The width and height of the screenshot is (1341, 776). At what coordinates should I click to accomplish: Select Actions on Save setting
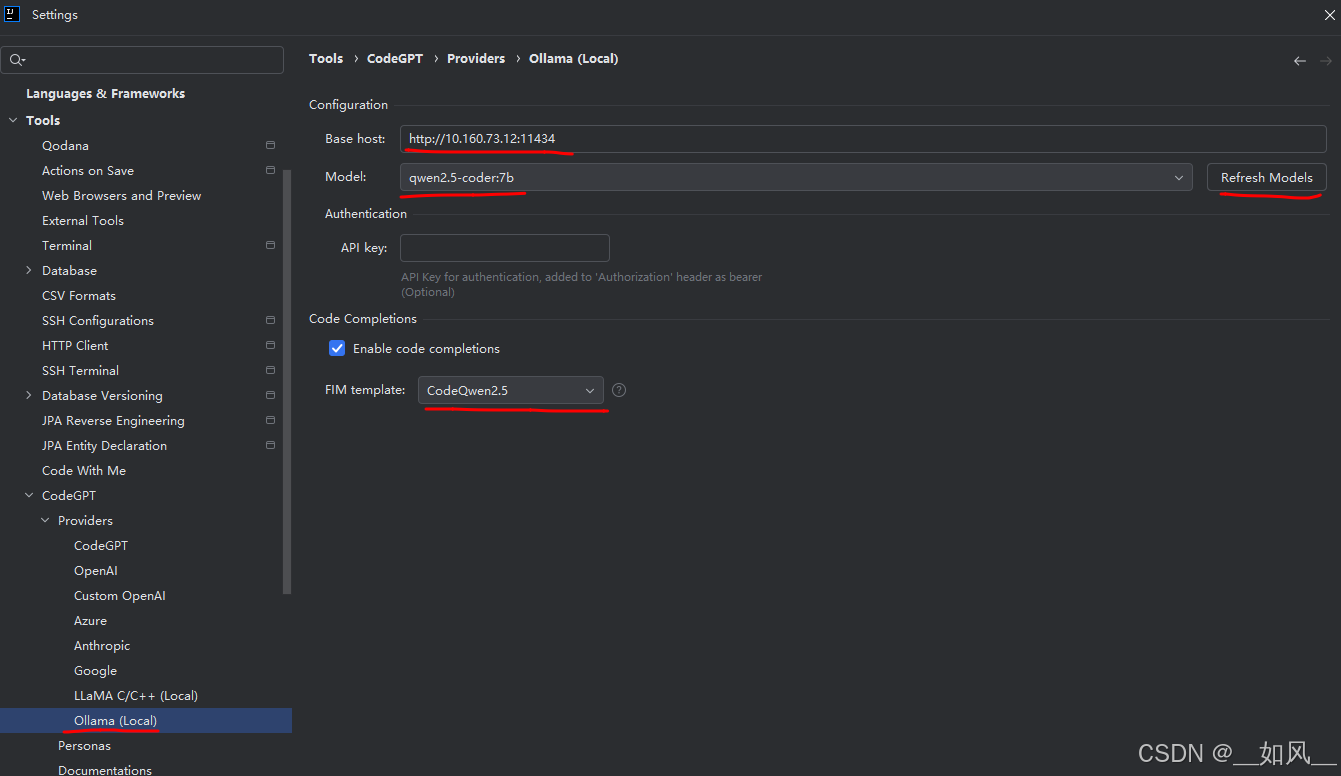point(88,170)
